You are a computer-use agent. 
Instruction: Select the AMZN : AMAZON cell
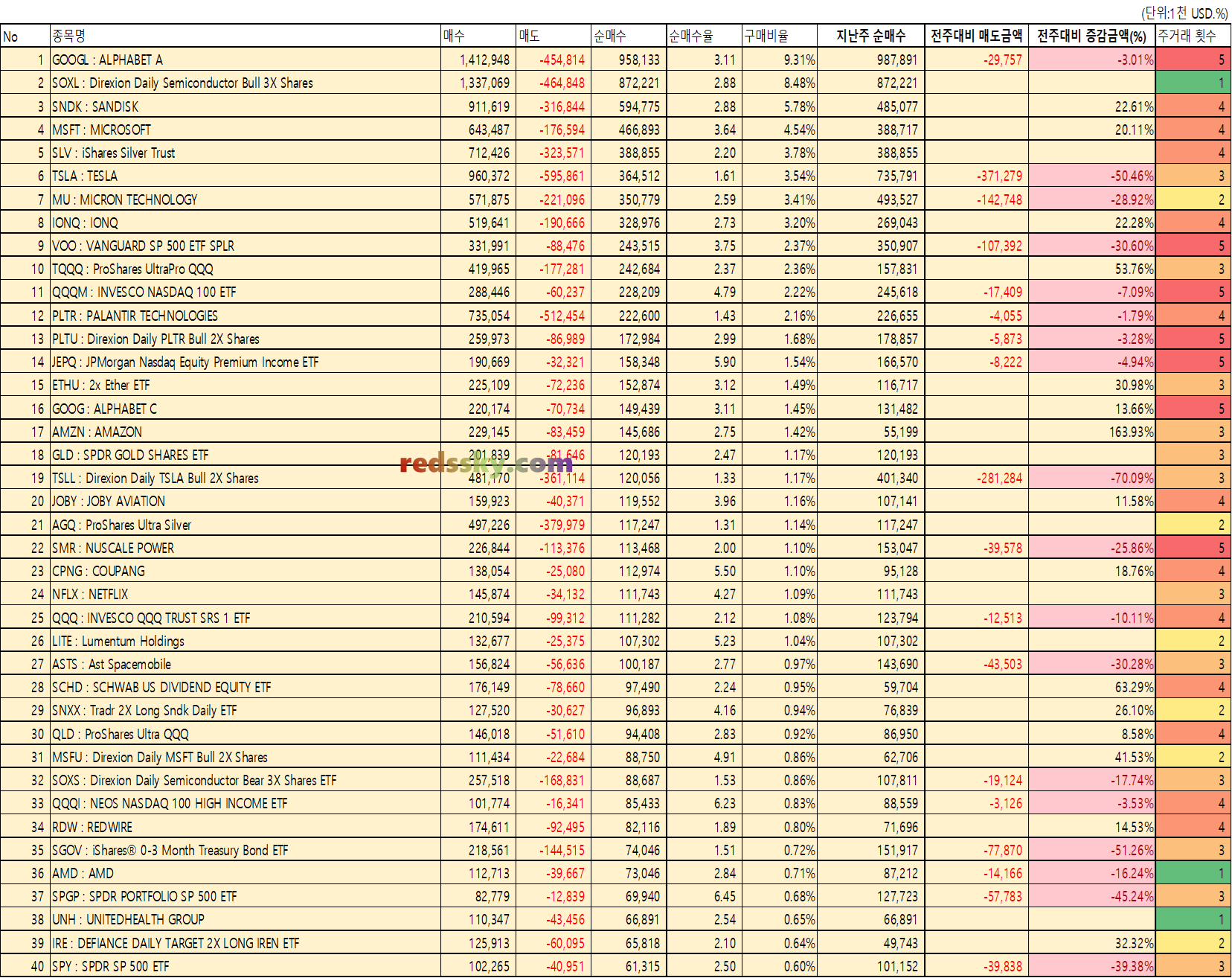(x=246, y=432)
